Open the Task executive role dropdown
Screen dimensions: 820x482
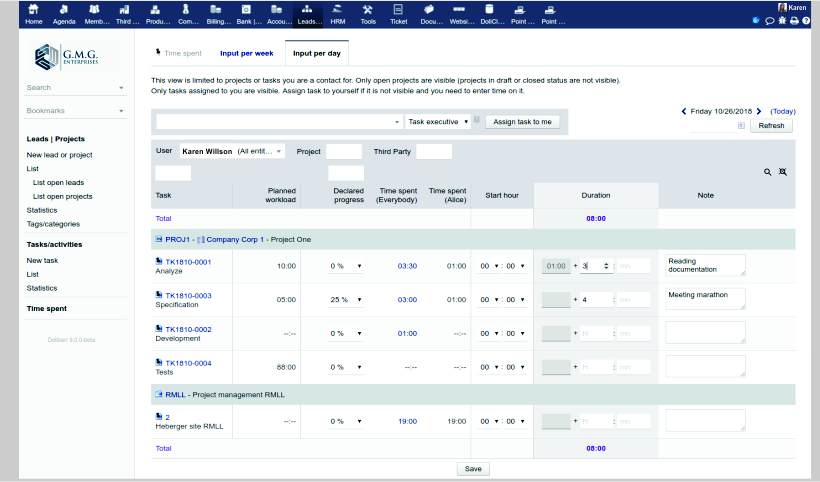coord(438,122)
